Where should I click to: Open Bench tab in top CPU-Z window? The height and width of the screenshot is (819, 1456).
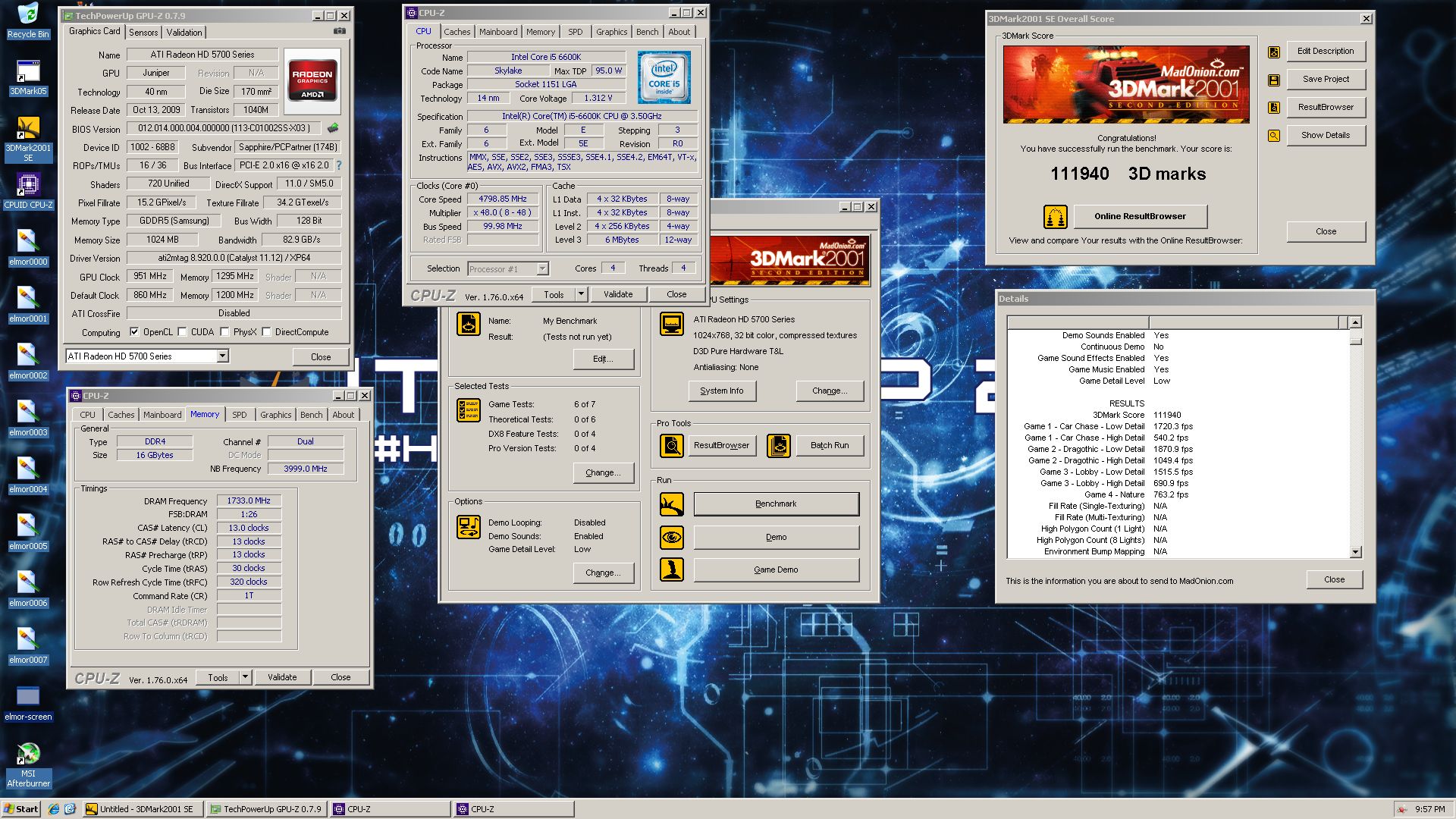point(647,32)
